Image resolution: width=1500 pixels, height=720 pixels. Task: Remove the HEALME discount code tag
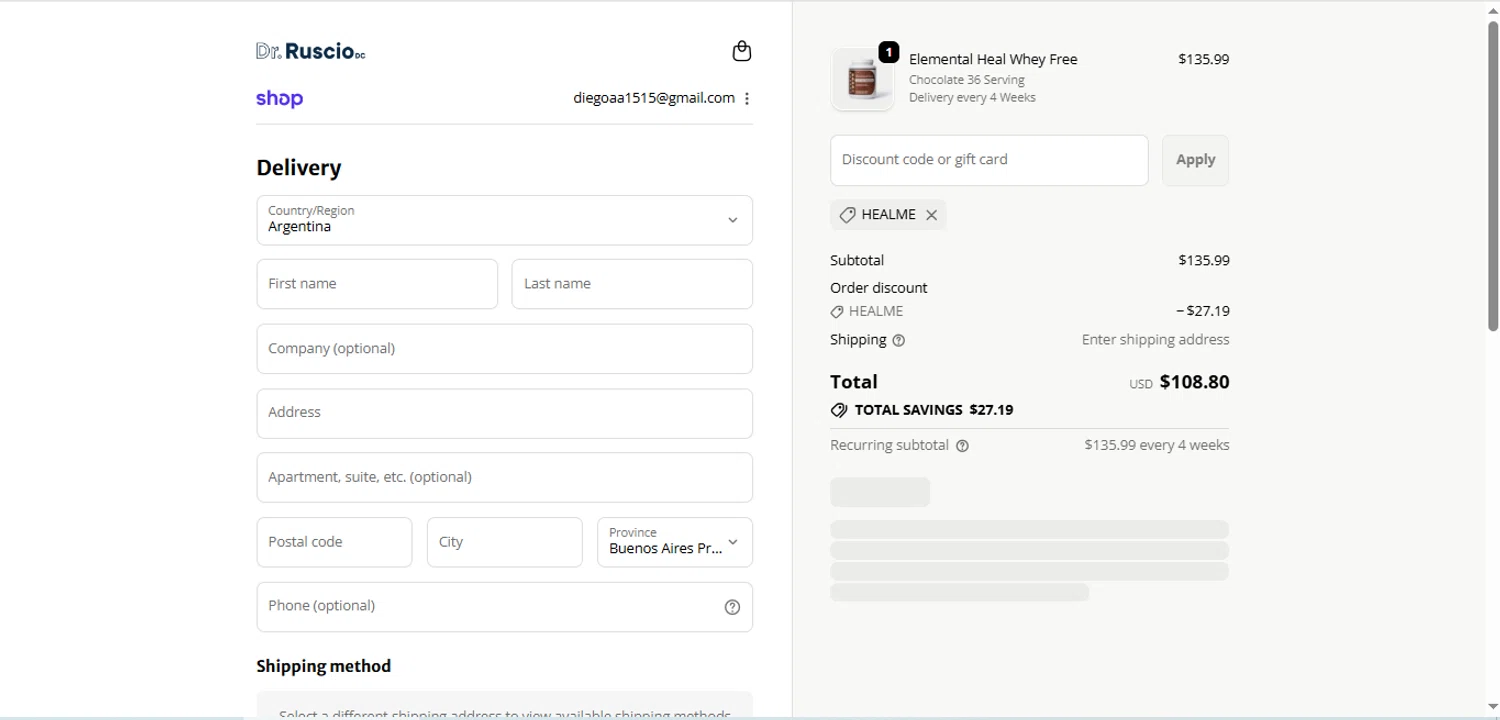[x=931, y=215]
